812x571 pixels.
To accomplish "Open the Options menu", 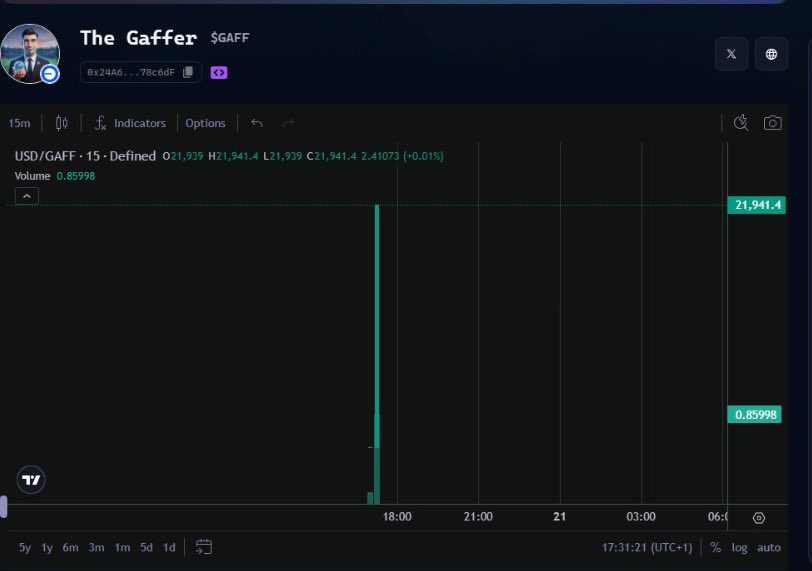I will click(206, 123).
